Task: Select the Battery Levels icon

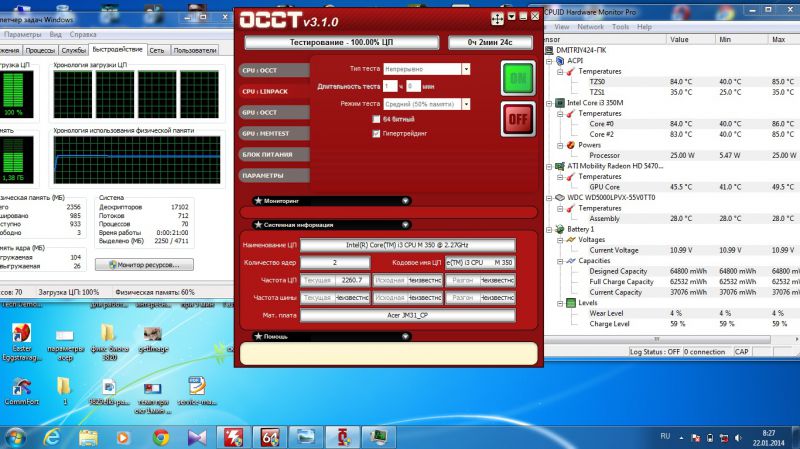Action: coord(571,303)
